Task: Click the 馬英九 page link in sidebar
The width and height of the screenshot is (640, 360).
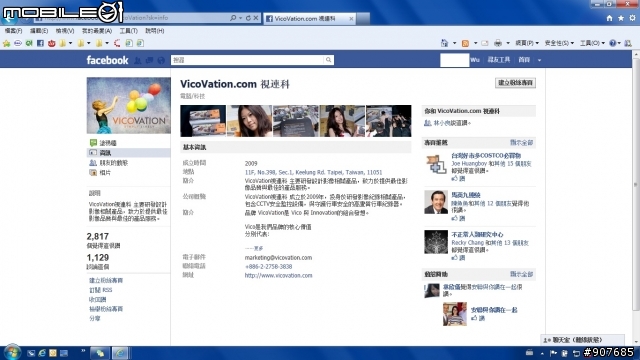Action: (466, 195)
